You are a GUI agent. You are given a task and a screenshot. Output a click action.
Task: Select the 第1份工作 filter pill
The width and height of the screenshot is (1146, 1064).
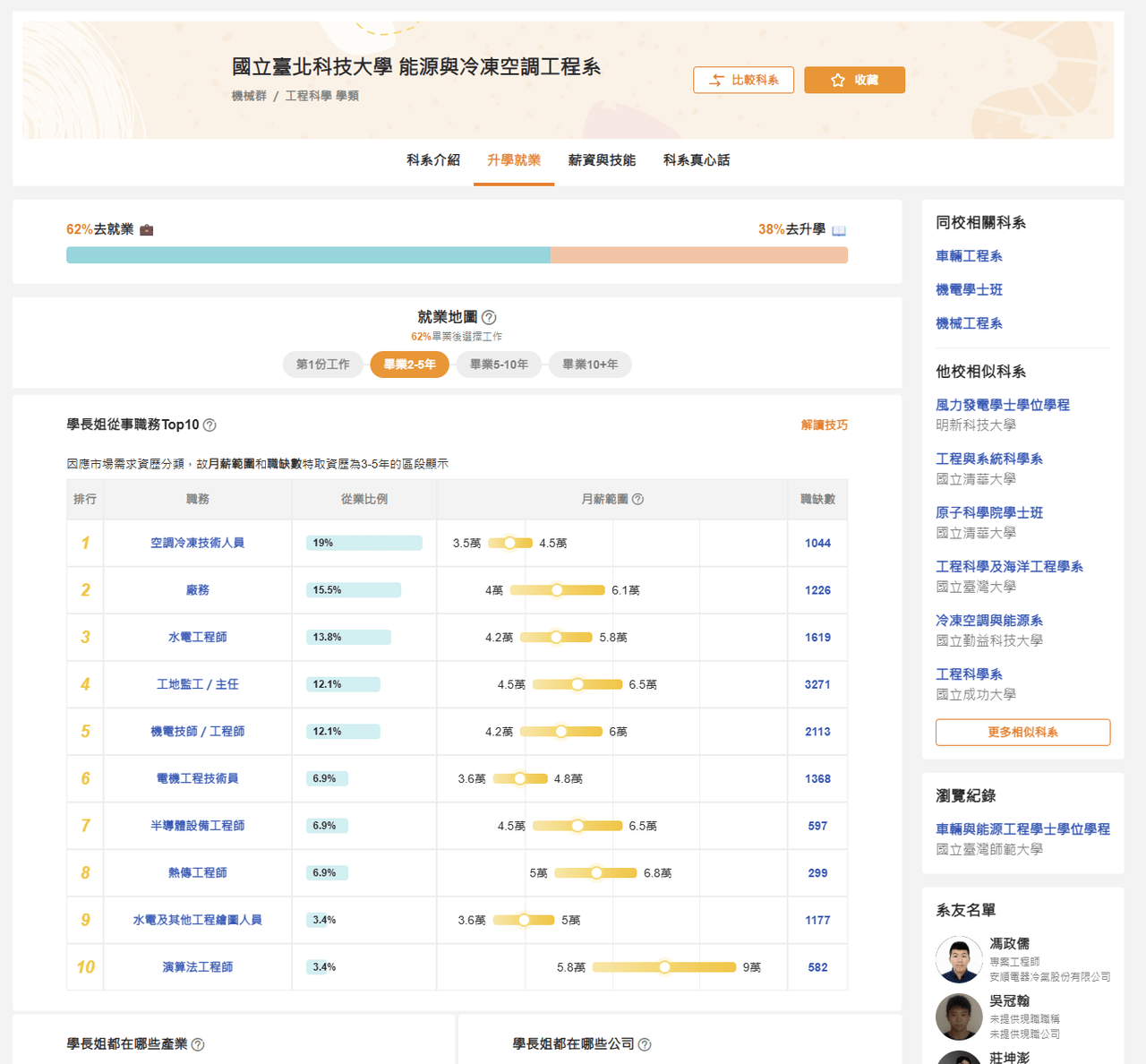[x=322, y=365]
